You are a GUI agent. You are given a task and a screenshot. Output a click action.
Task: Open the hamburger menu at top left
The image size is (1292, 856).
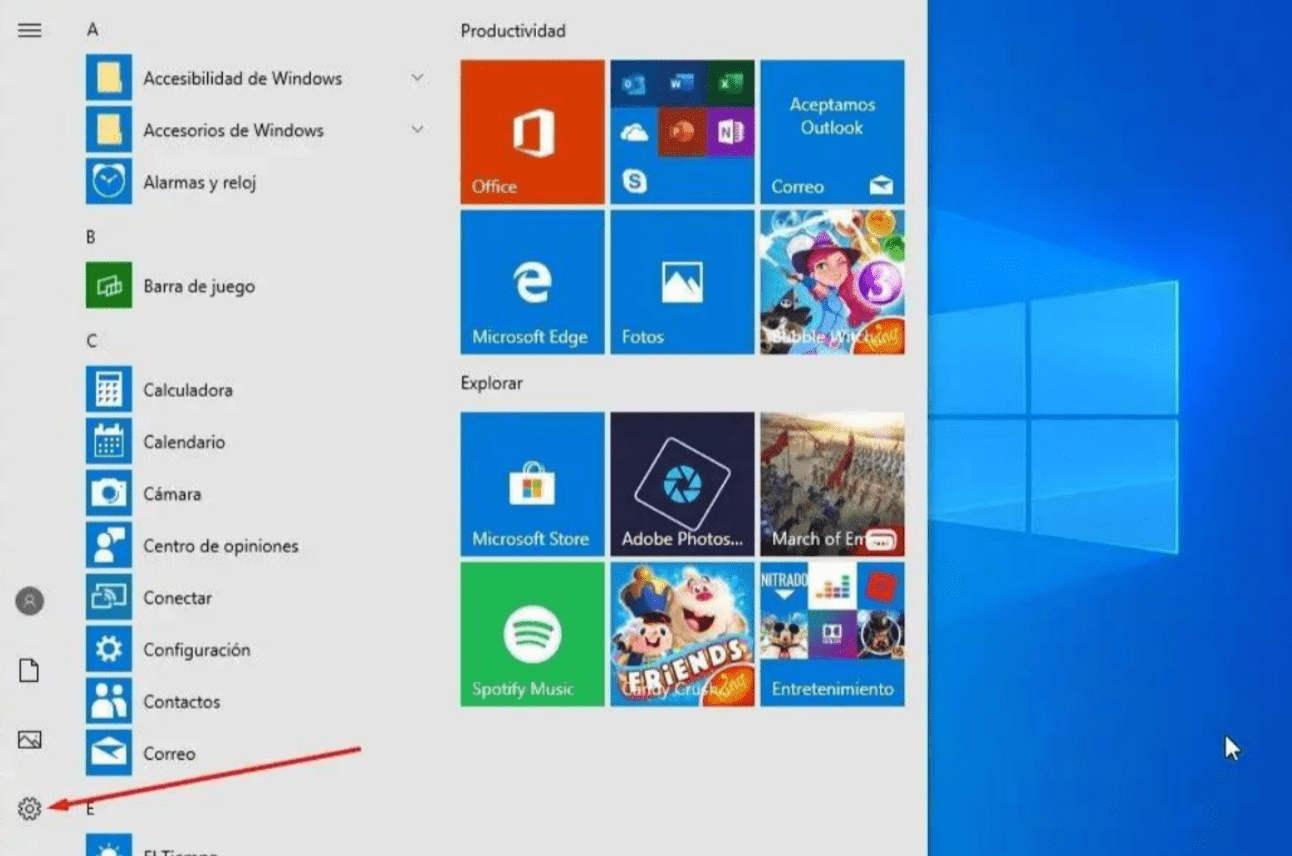30,30
